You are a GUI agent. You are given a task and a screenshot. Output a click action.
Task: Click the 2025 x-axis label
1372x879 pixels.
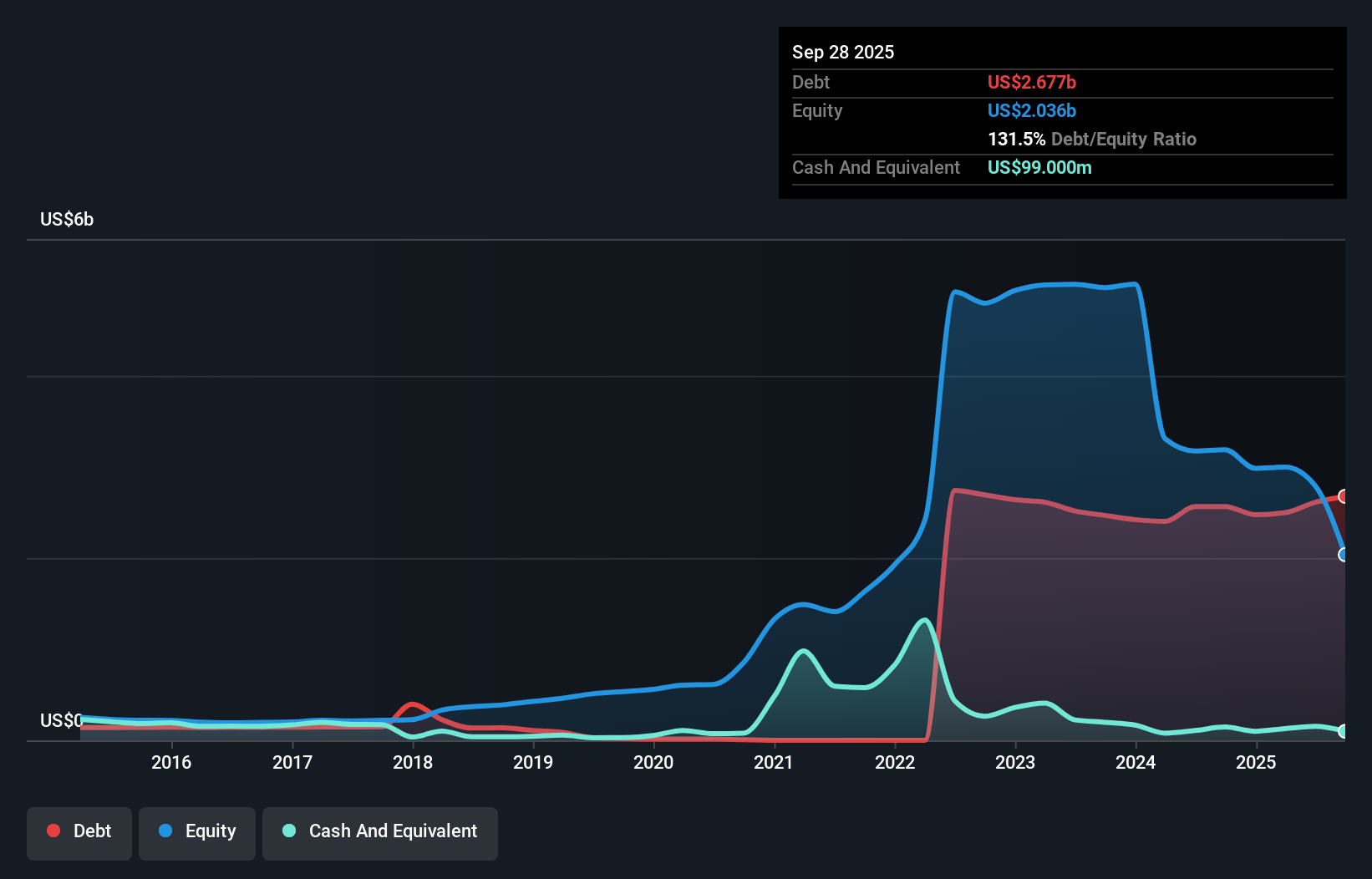[x=1256, y=762]
